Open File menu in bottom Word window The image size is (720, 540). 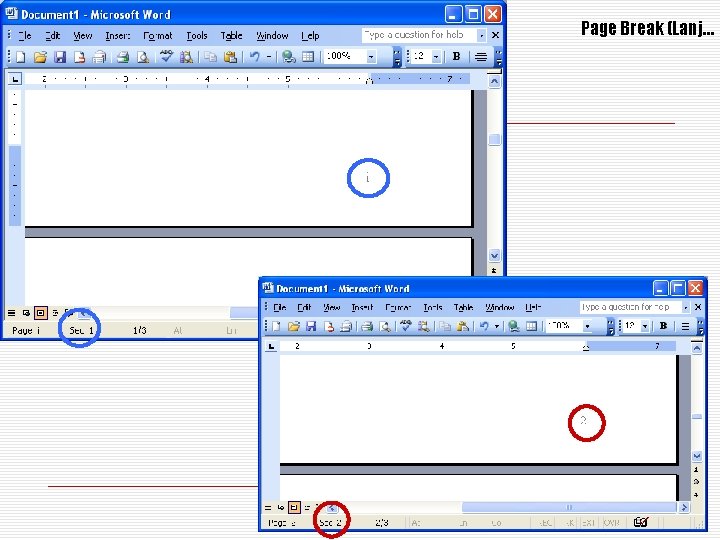click(x=279, y=307)
